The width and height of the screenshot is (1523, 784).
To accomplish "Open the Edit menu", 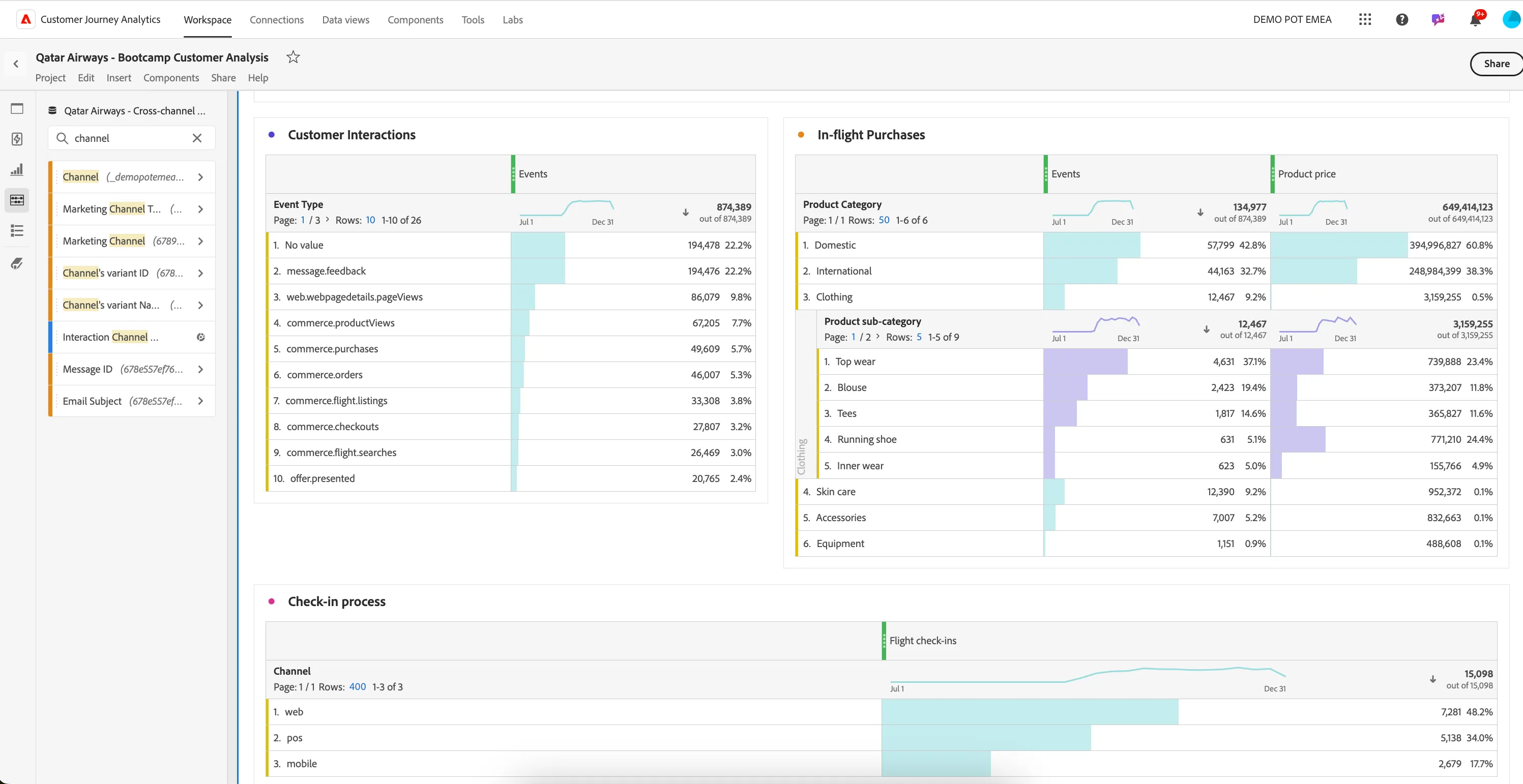I will point(86,77).
